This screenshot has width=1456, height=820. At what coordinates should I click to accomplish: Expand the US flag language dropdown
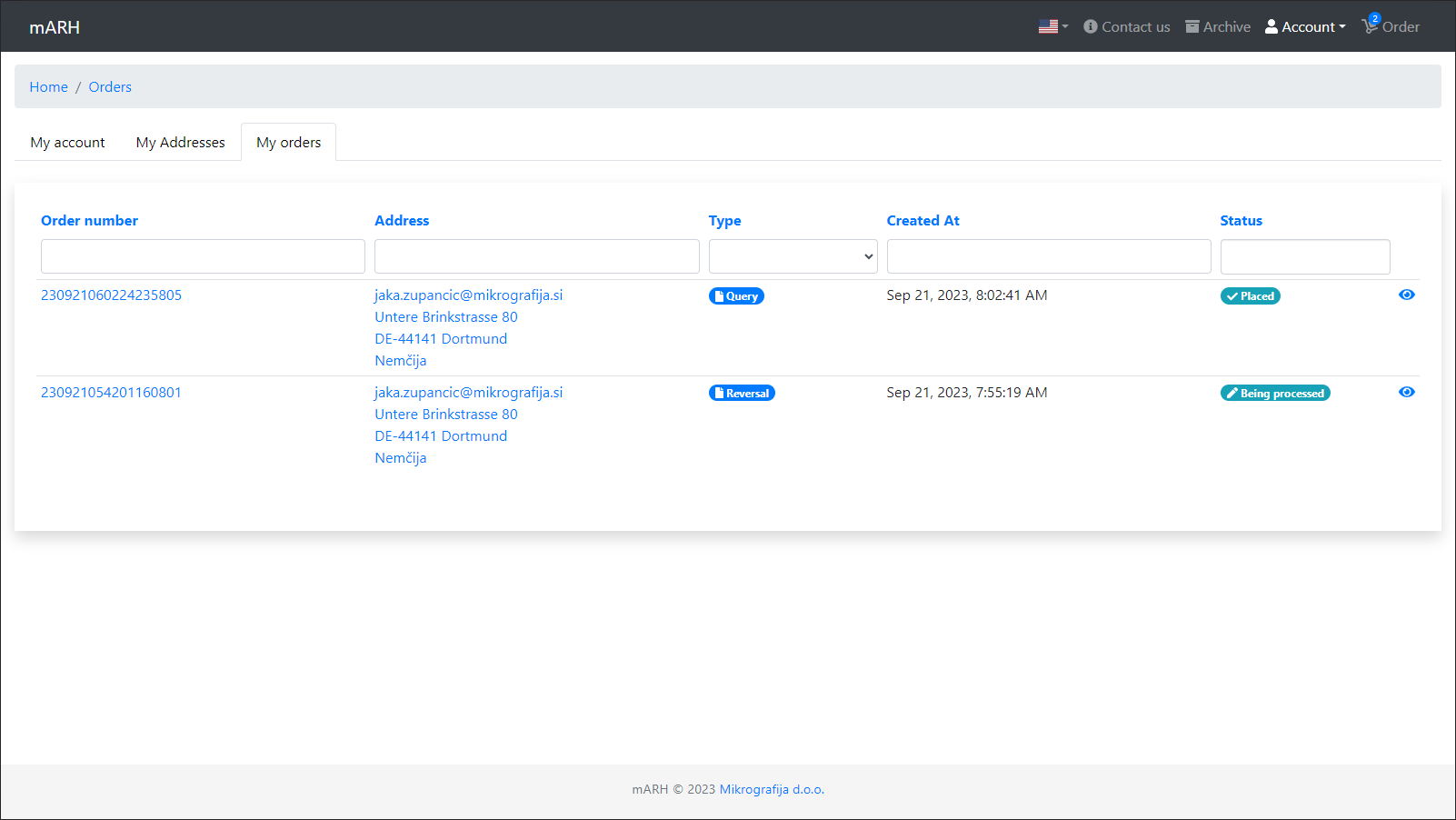1052,27
